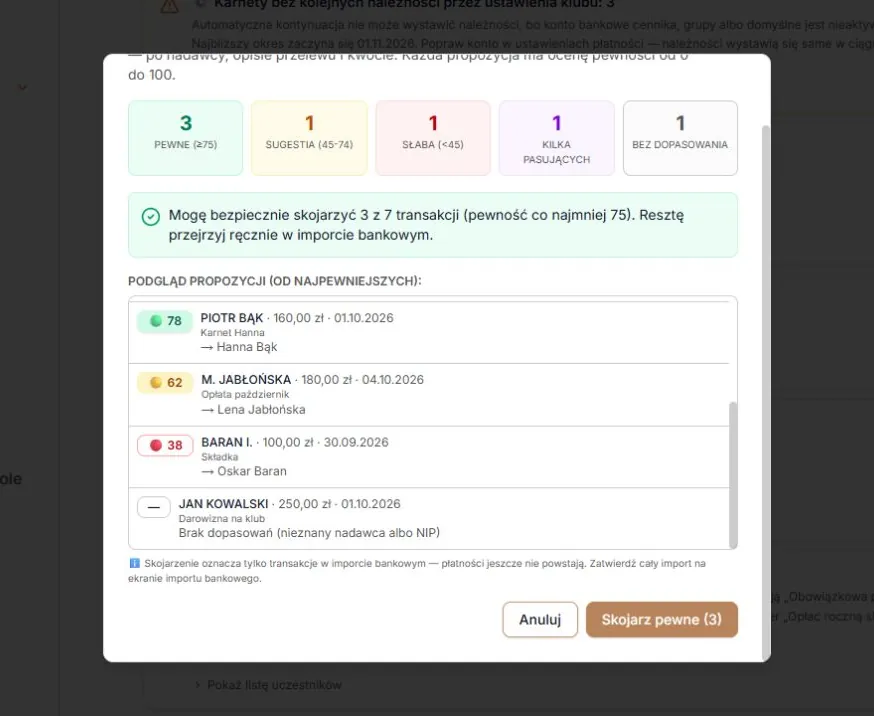
Task: Click the Darowizna na klub transfer description
Action: pyautogui.click(x=222, y=519)
